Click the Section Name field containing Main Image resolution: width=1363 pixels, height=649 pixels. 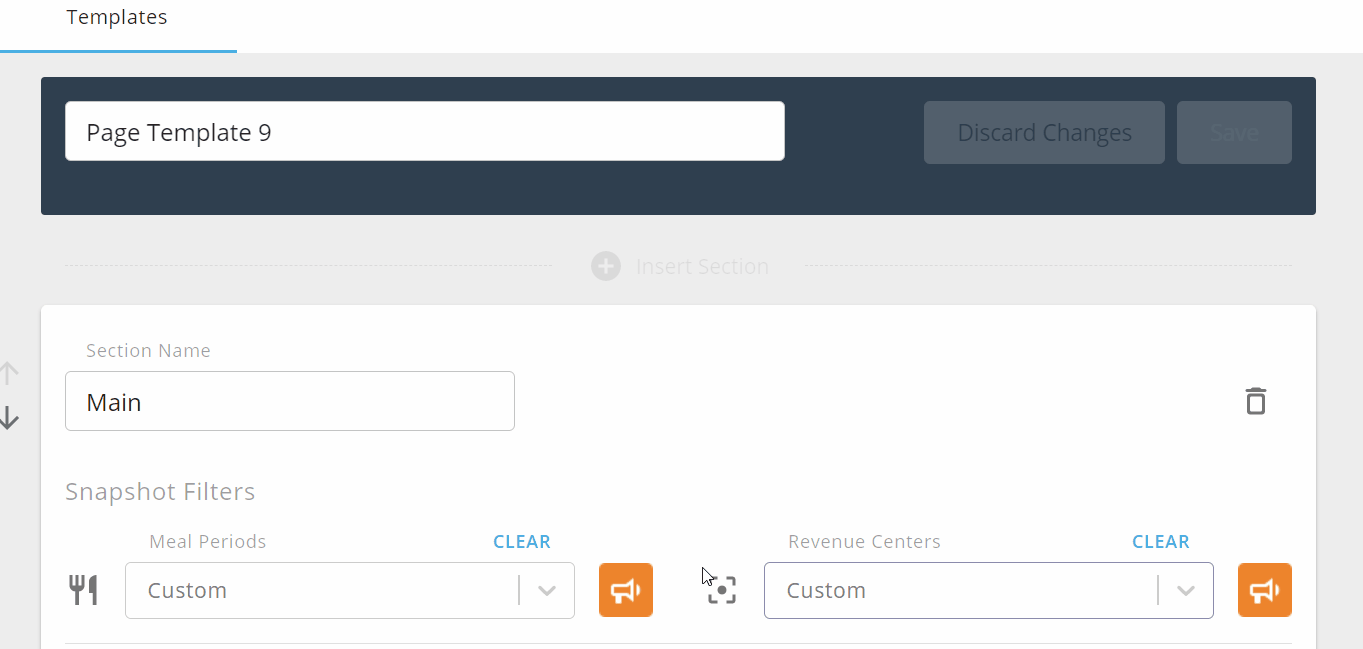pos(289,401)
